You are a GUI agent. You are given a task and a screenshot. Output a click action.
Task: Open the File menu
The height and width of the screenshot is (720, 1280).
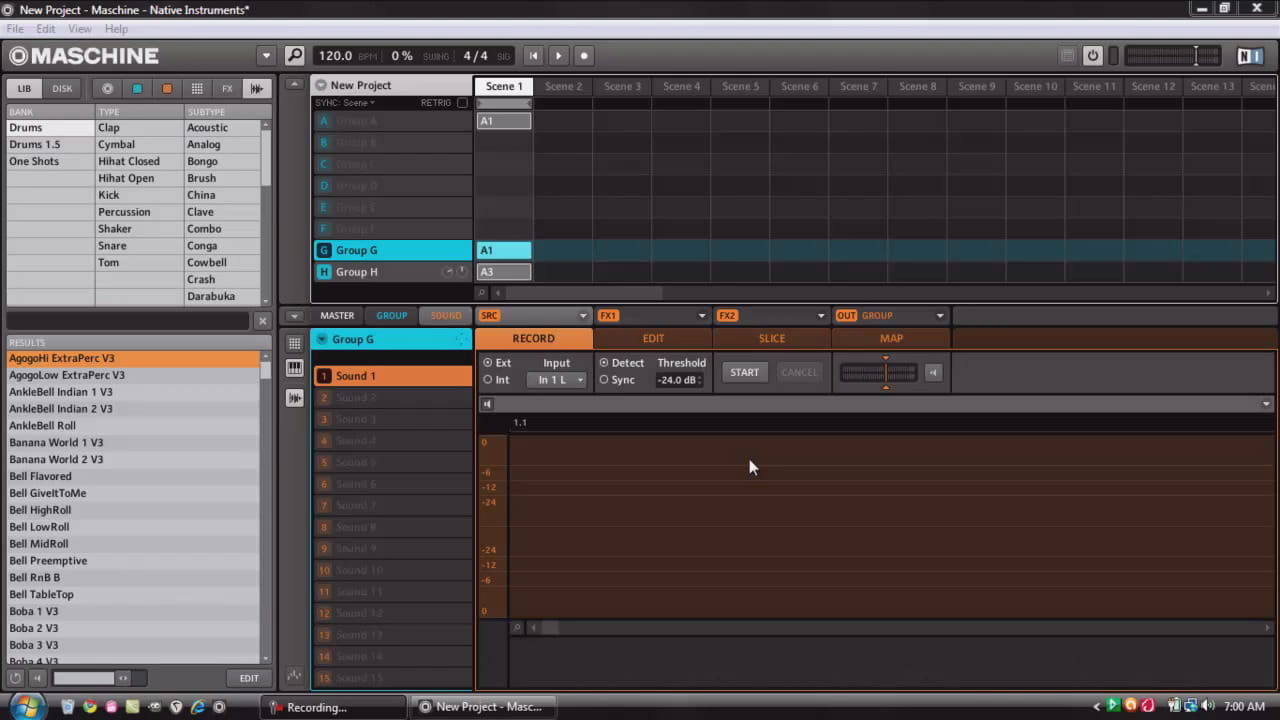(15, 29)
